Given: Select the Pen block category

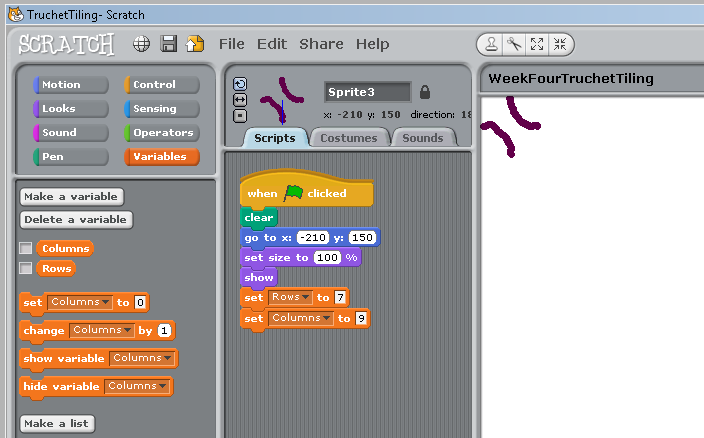Looking at the screenshot, I should click(x=60, y=157).
